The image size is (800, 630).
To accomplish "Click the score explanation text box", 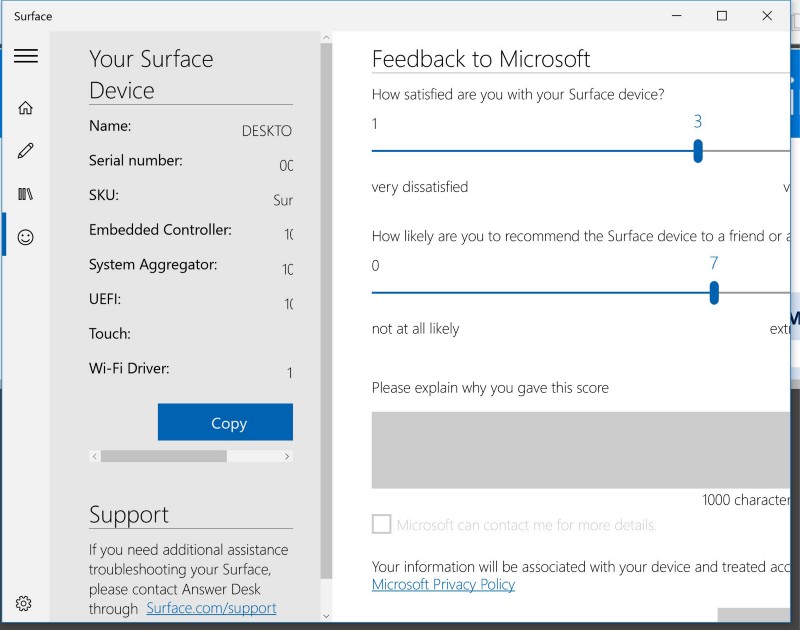I will pos(580,449).
